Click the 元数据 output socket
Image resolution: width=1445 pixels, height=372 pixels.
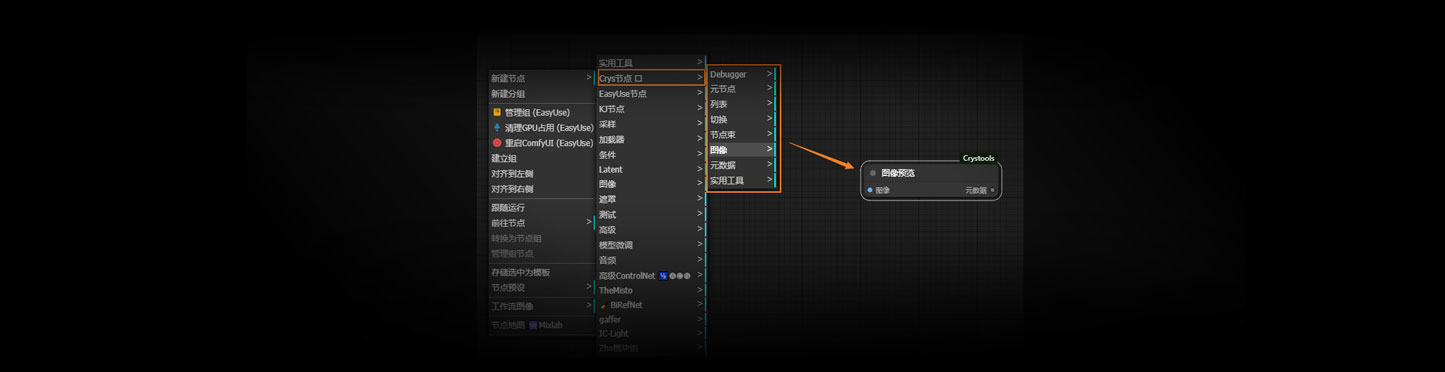pos(992,190)
